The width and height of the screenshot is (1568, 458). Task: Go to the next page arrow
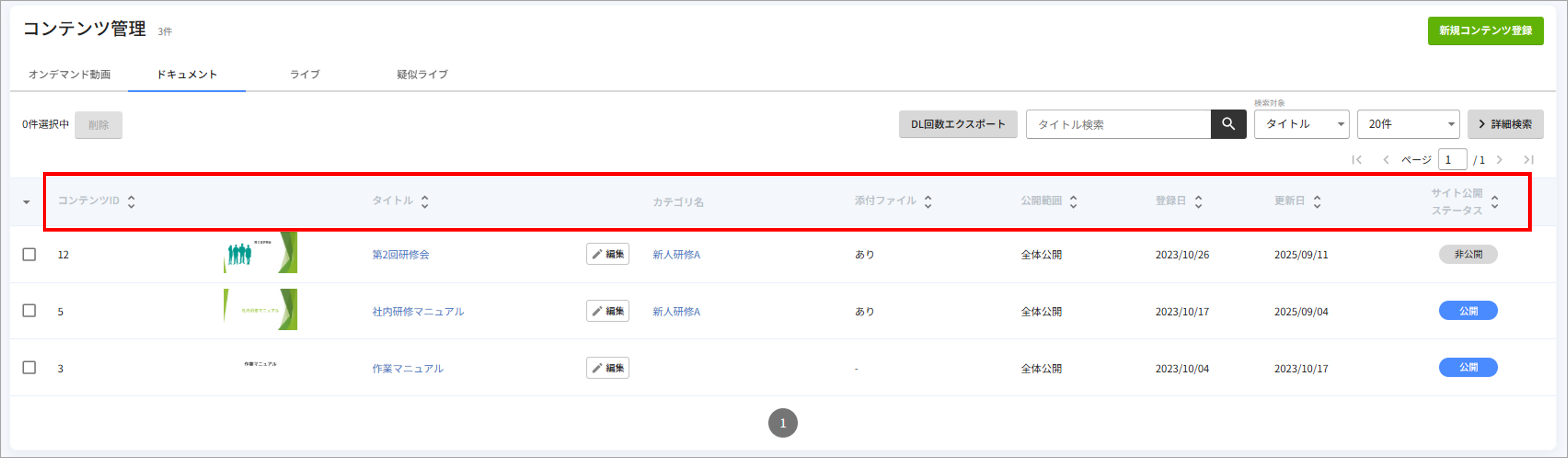pos(1500,160)
